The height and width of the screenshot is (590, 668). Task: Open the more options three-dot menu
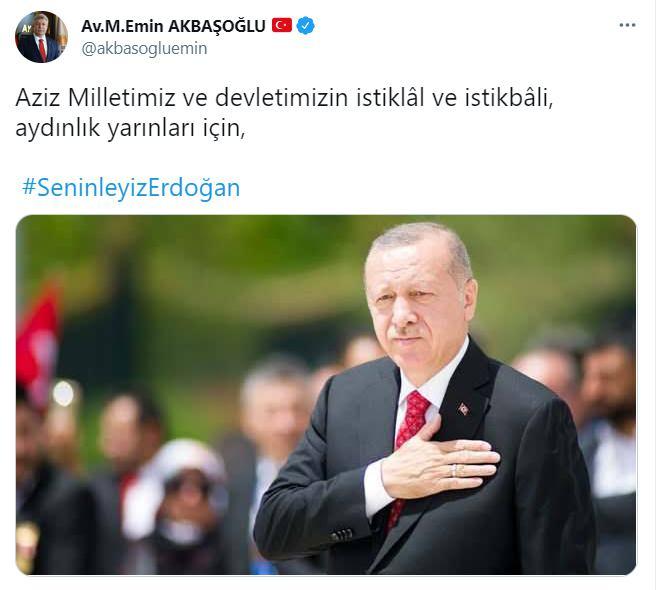coord(627,26)
